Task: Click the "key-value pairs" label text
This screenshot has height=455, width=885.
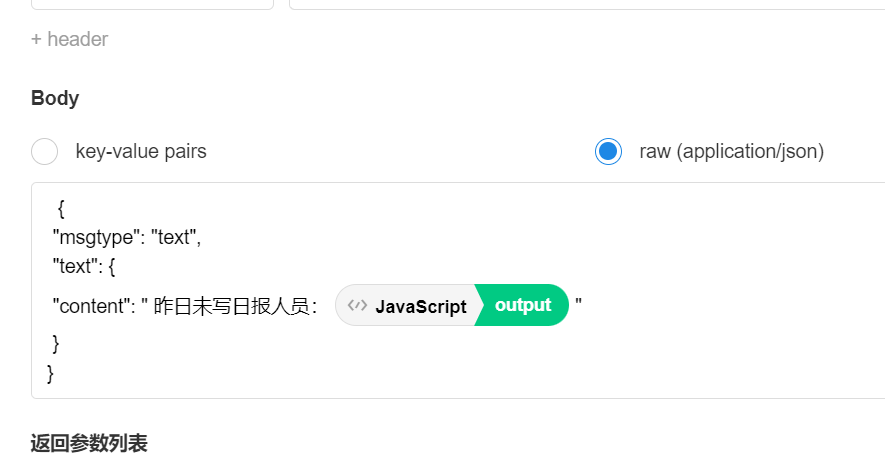Action: 141,152
